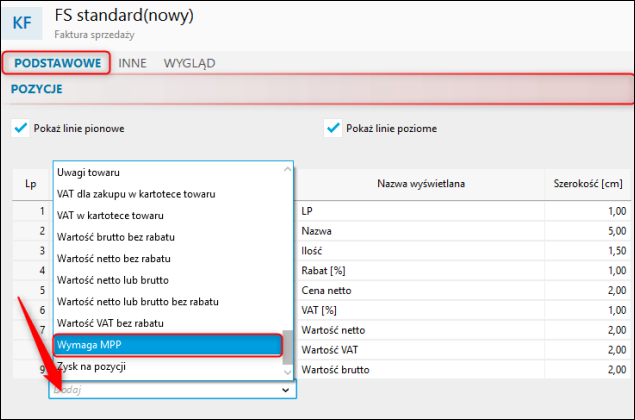This screenshot has height=420, width=635.
Task: Click row number 1 in Lp column
Action: click(30, 211)
